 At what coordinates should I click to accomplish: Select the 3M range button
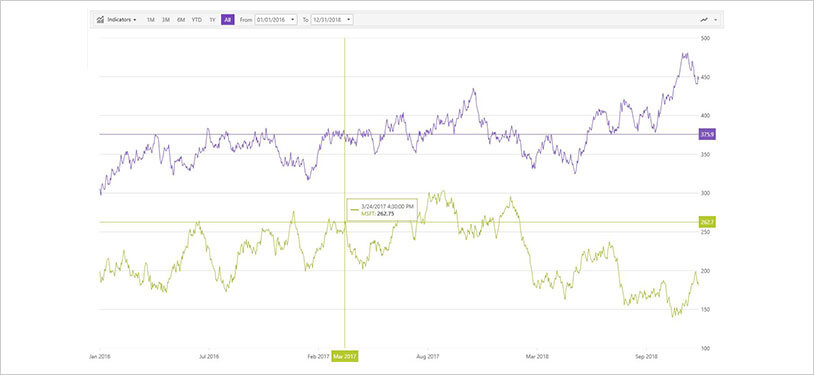tap(166, 20)
